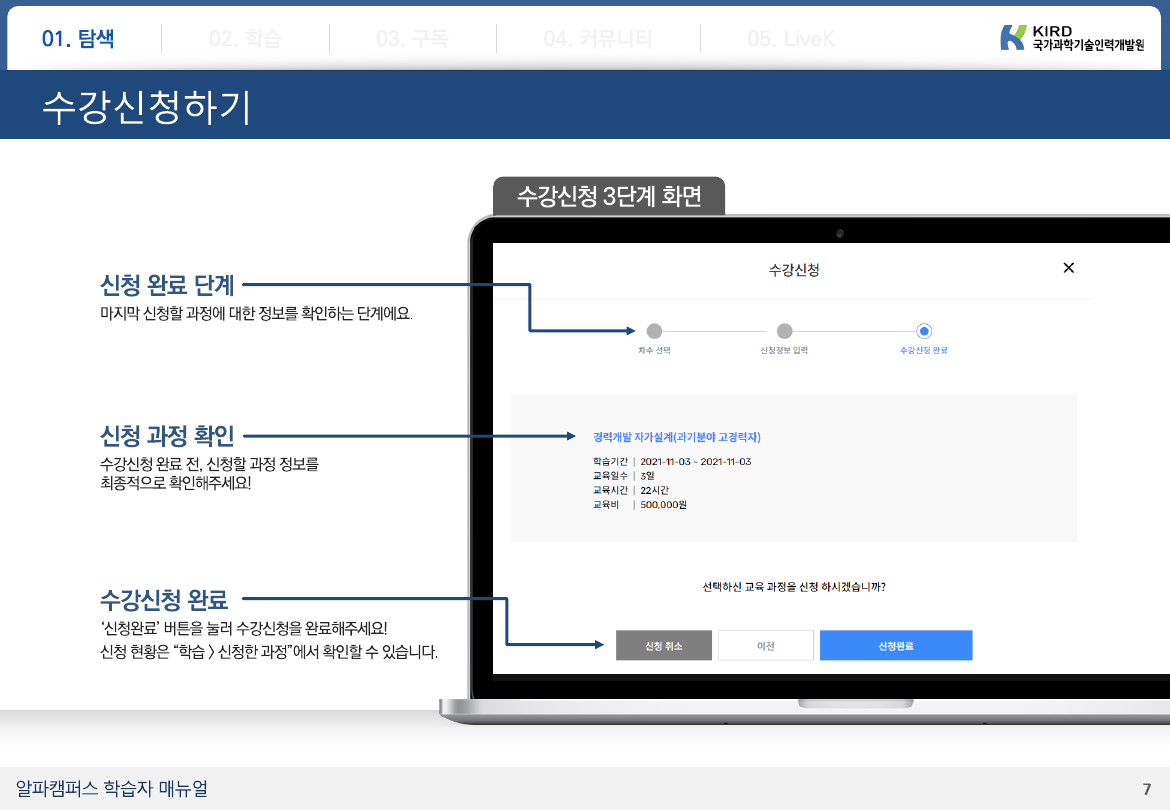The height and width of the screenshot is (810, 1170).
Task: Click the 신청 과정 확인 heading
Action: point(167,436)
